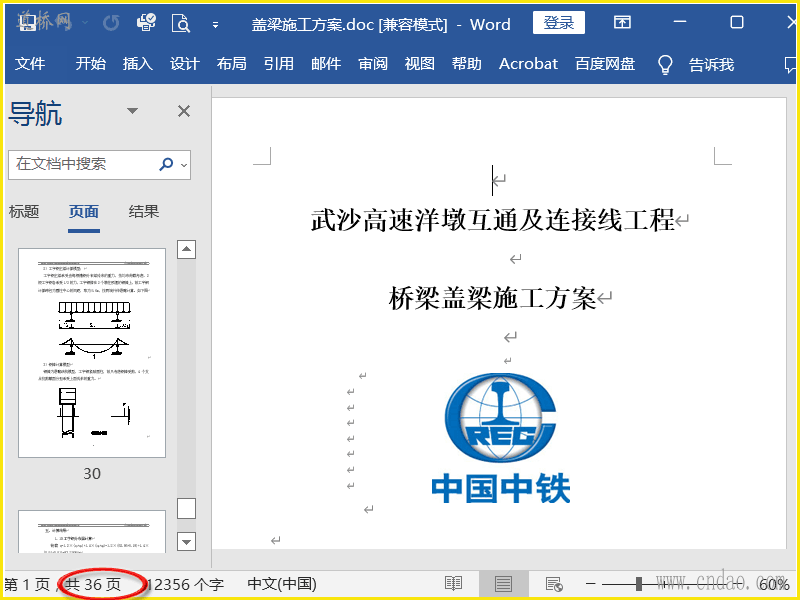Open the 帮助 ribbon tab
Viewport: 800px width, 600px height.
(x=466, y=64)
